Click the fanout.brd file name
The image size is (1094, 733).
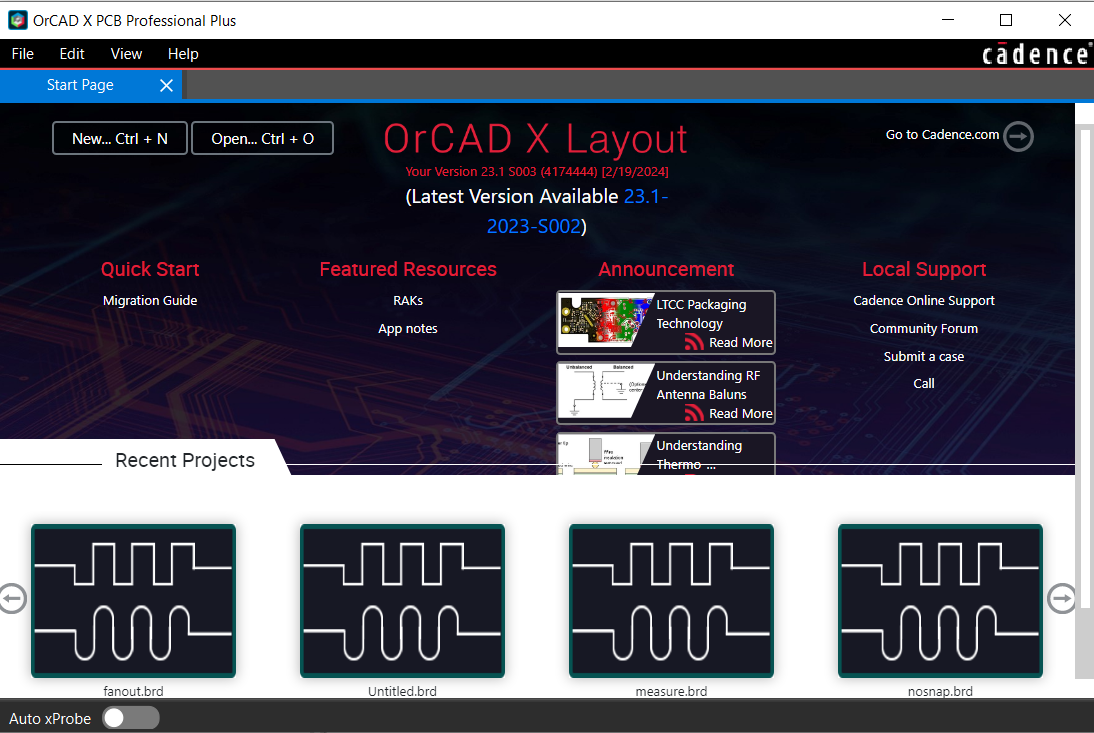(x=133, y=691)
